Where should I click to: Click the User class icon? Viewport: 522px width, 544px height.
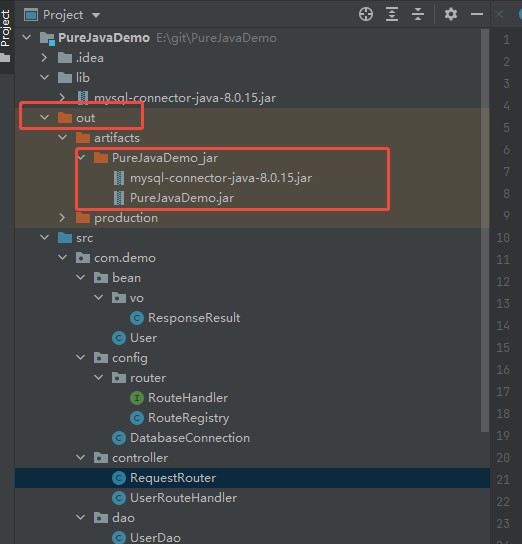119,338
